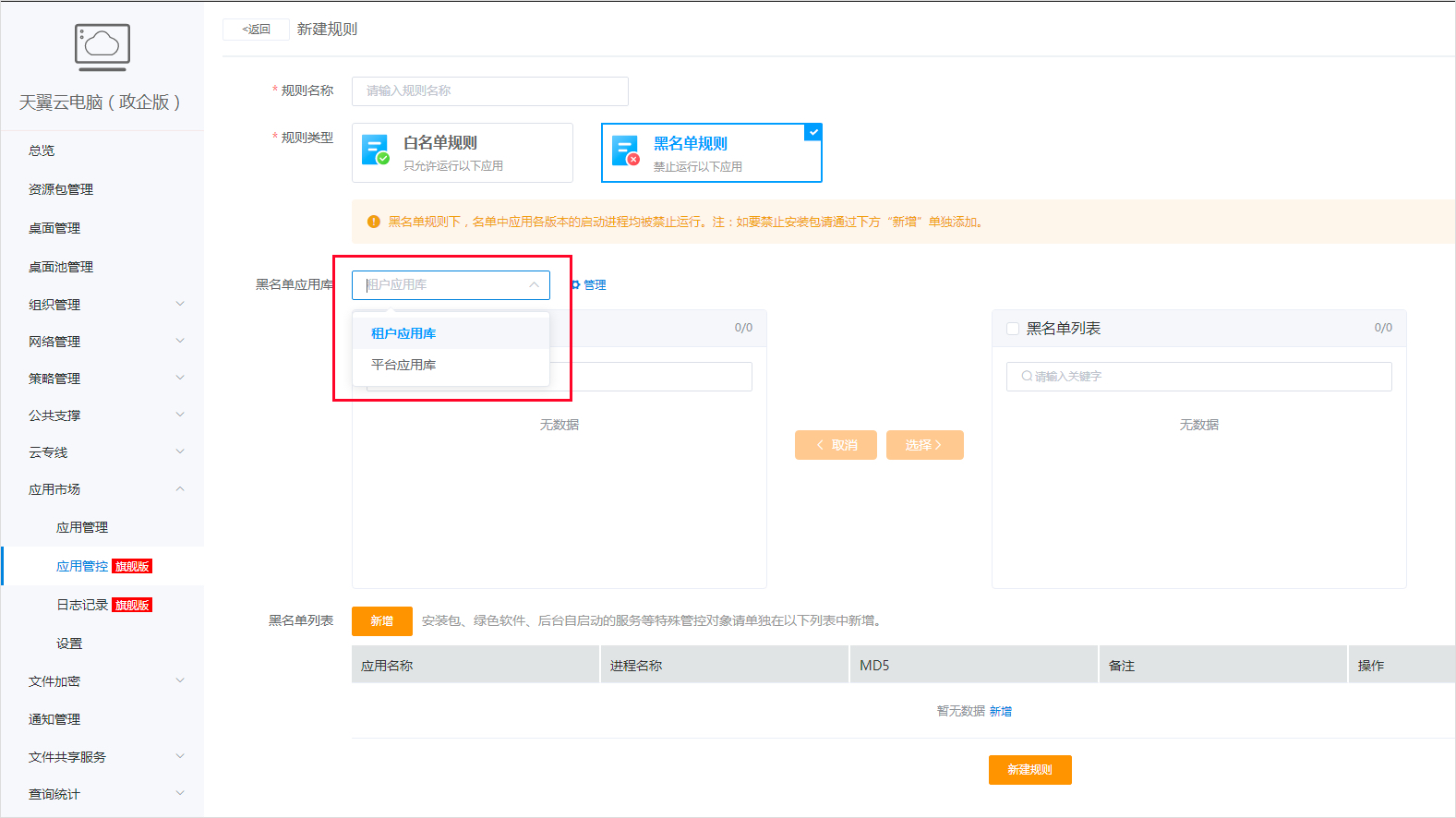The image size is (1456, 818).
Task: Click the orange warning info icon
Action: [374, 222]
